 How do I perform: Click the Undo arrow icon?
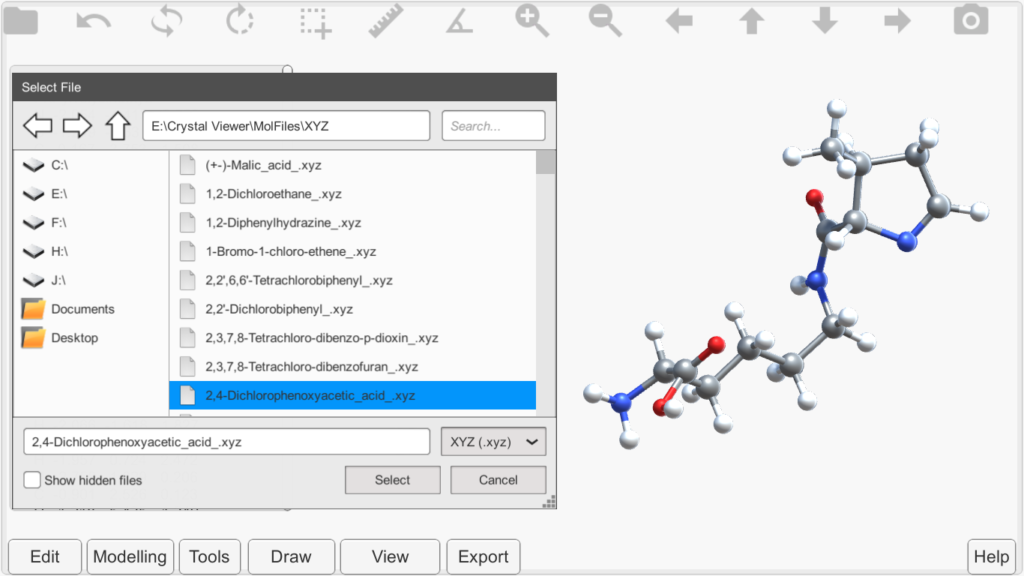[93, 22]
